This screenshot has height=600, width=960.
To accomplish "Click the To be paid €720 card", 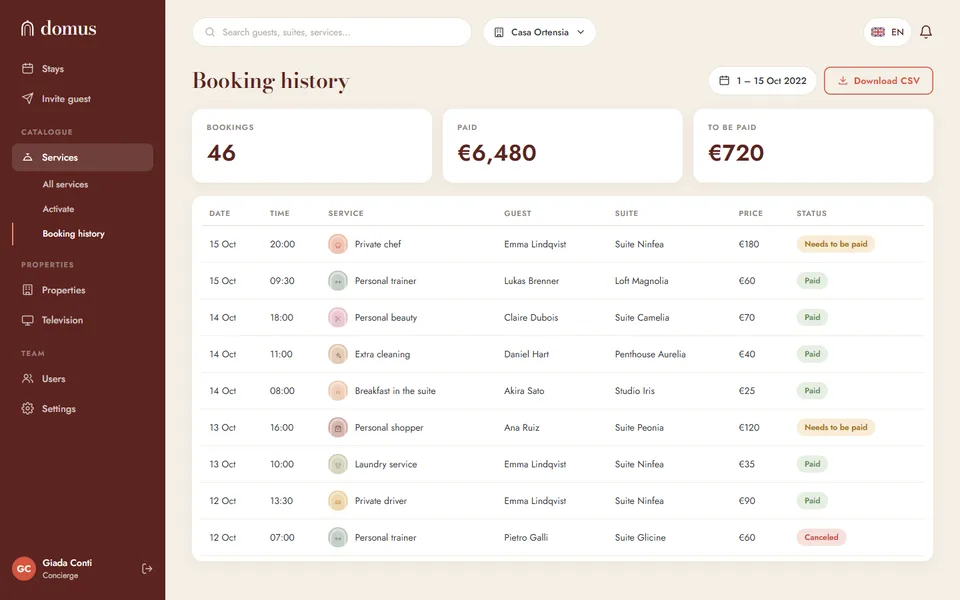I will [x=813, y=146].
